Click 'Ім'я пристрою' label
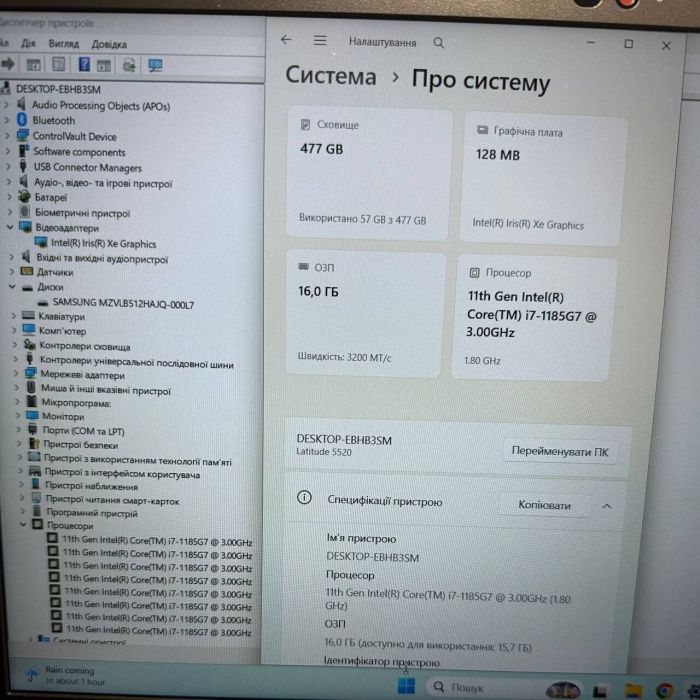The image size is (700, 700). pyautogui.click(x=361, y=538)
